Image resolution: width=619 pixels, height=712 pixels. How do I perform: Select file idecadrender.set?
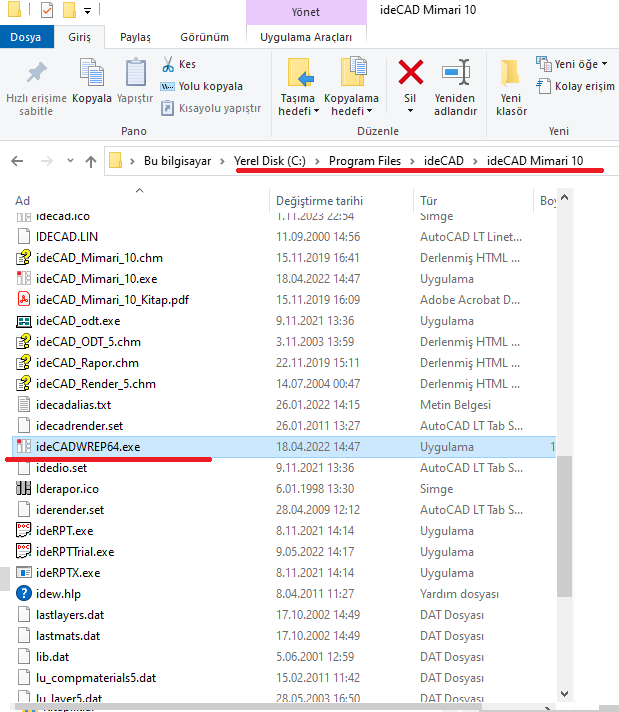(x=79, y=426)
